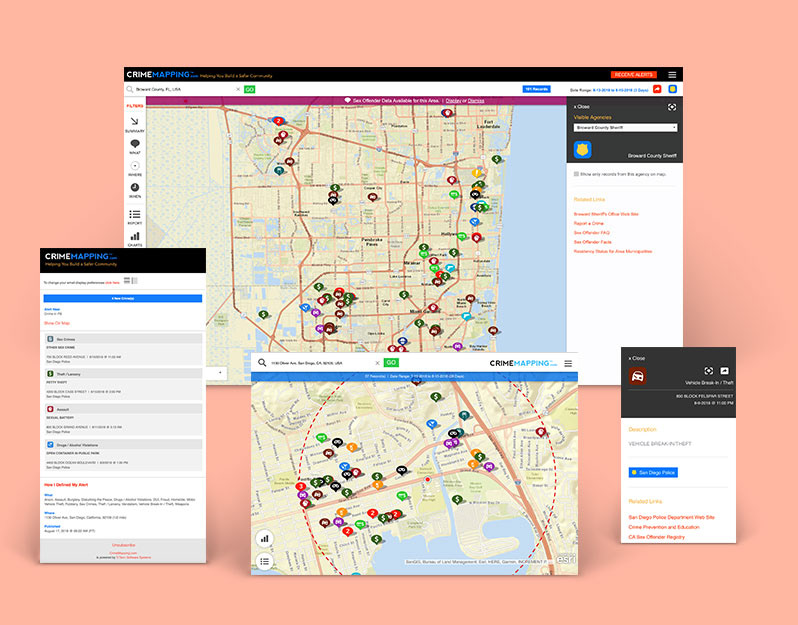Click the red cluster marker labeled 3 on the San Diego map

(301, 487)
